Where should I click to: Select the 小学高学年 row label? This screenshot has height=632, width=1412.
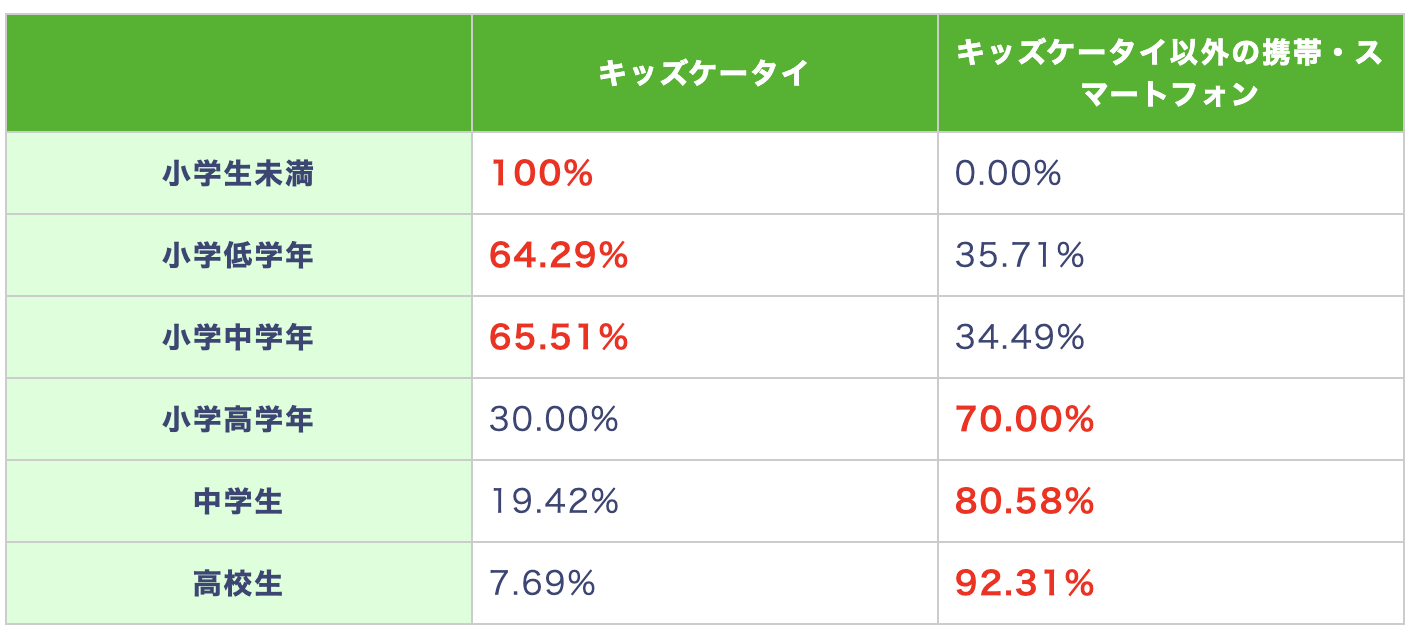(238, 420)
